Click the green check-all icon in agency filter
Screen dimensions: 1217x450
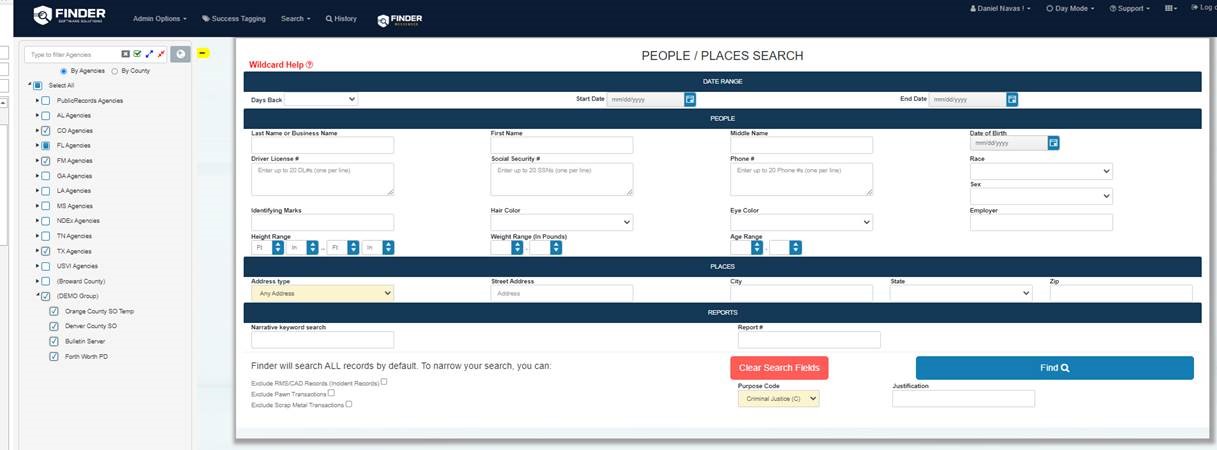pos(137,54)
